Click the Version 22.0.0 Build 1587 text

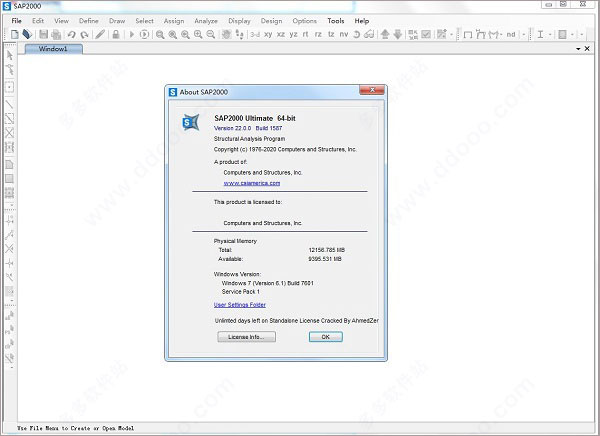point(248,128)
